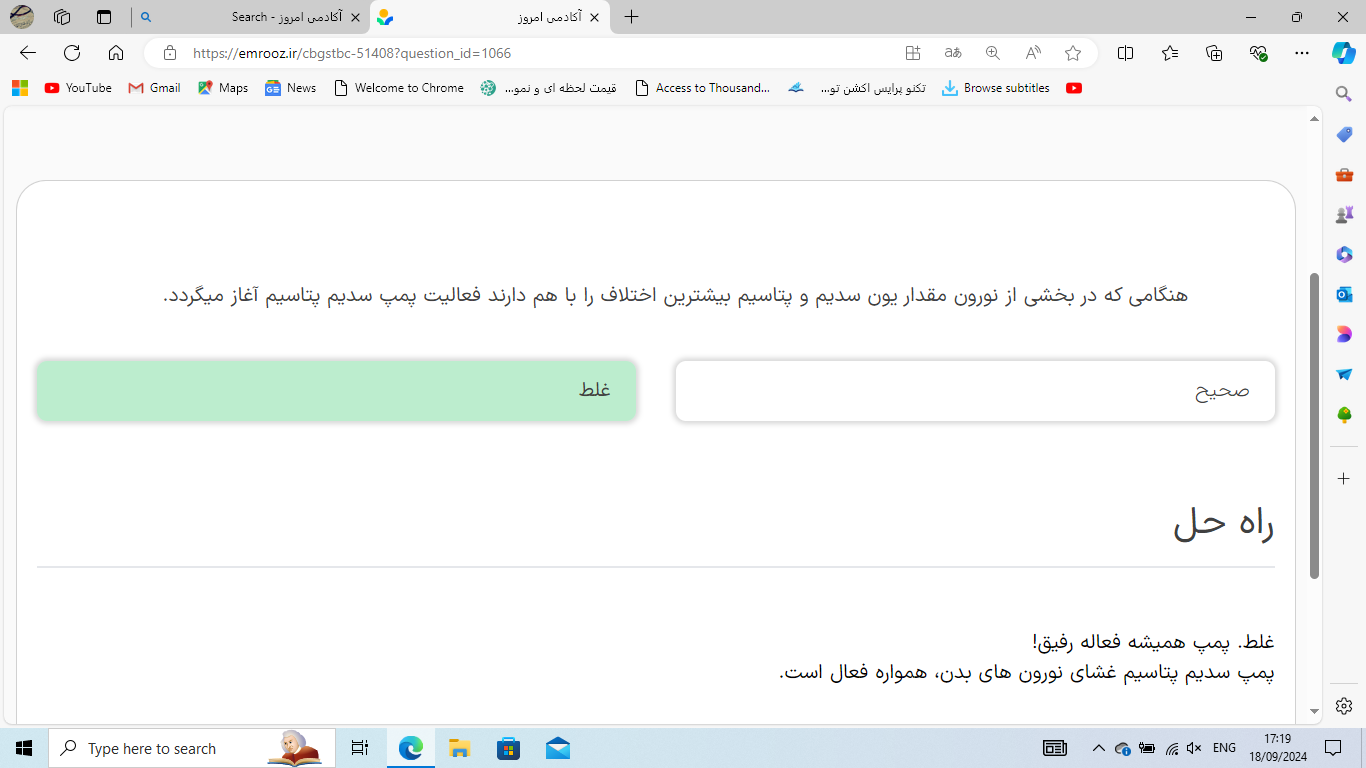Switch to the Search - آکادمی امروز tab
The height and width of the screenshot is (768, 1366).
250,17
